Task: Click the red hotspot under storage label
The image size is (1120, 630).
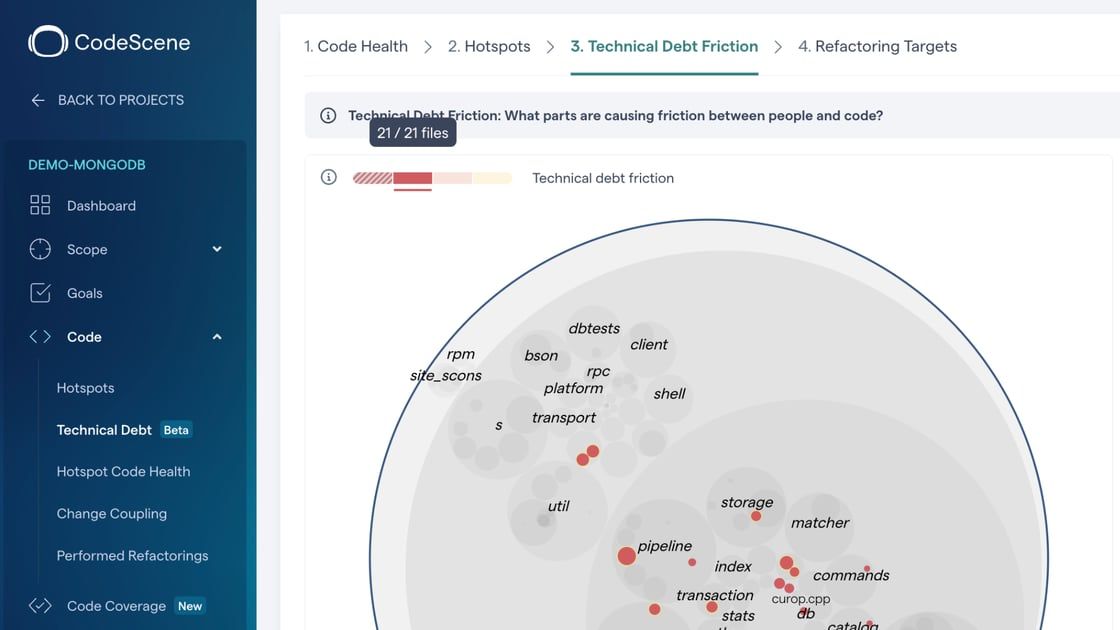Action: [756, 516]
